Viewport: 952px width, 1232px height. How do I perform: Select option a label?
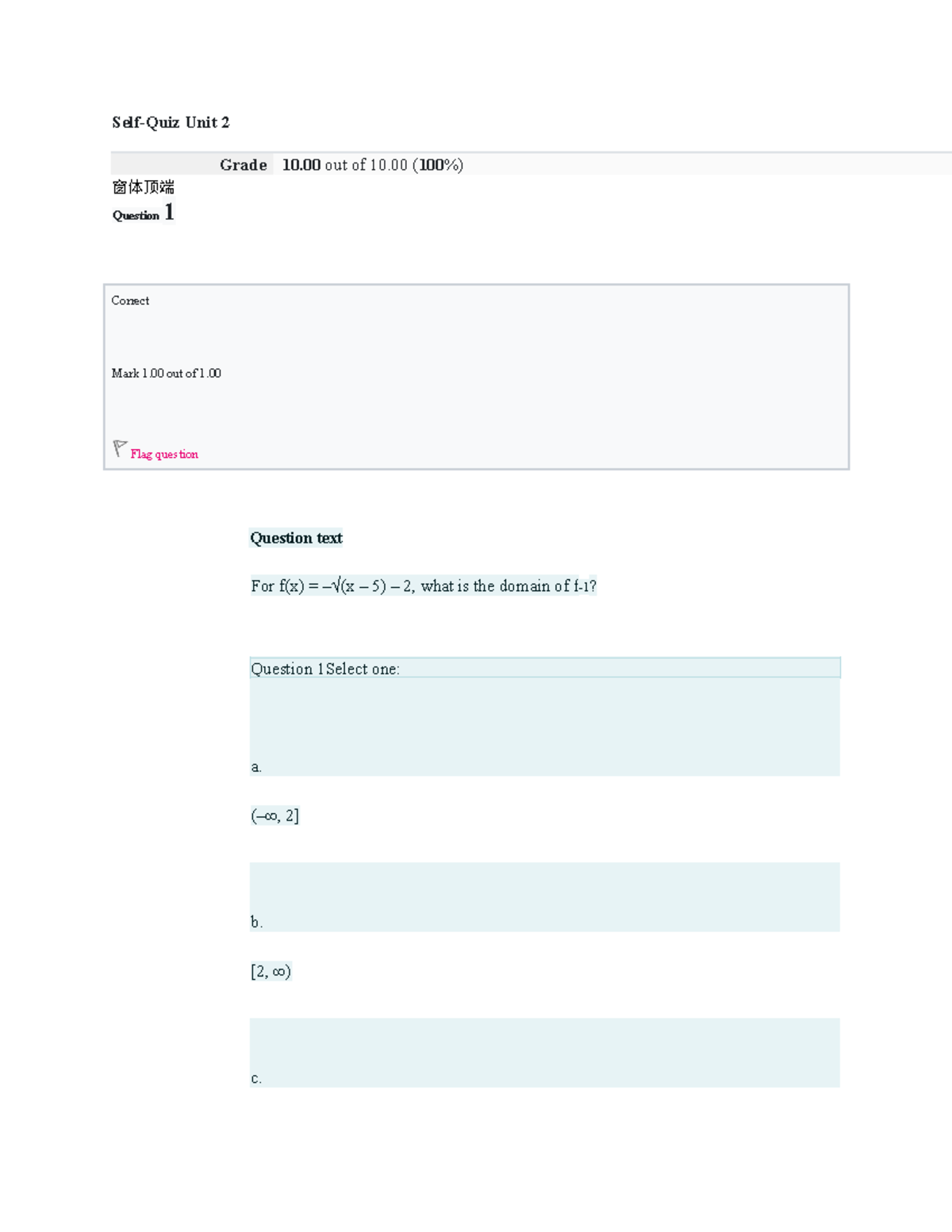[256, 767]
